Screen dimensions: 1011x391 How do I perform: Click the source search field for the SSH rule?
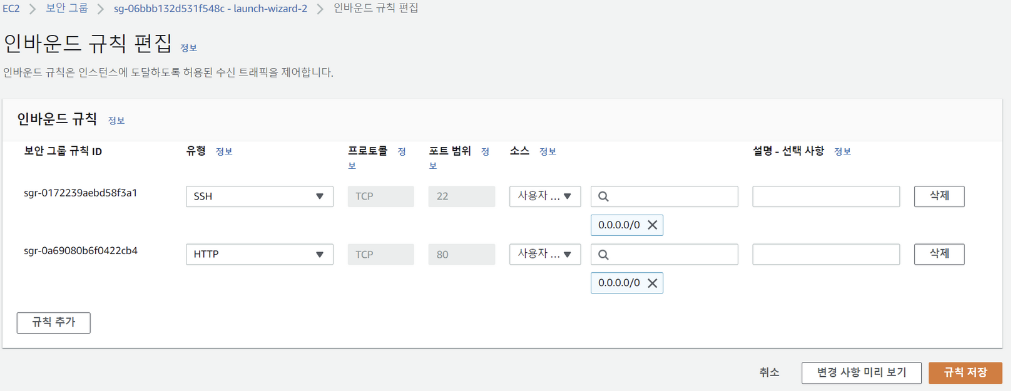tap(664, 197)
